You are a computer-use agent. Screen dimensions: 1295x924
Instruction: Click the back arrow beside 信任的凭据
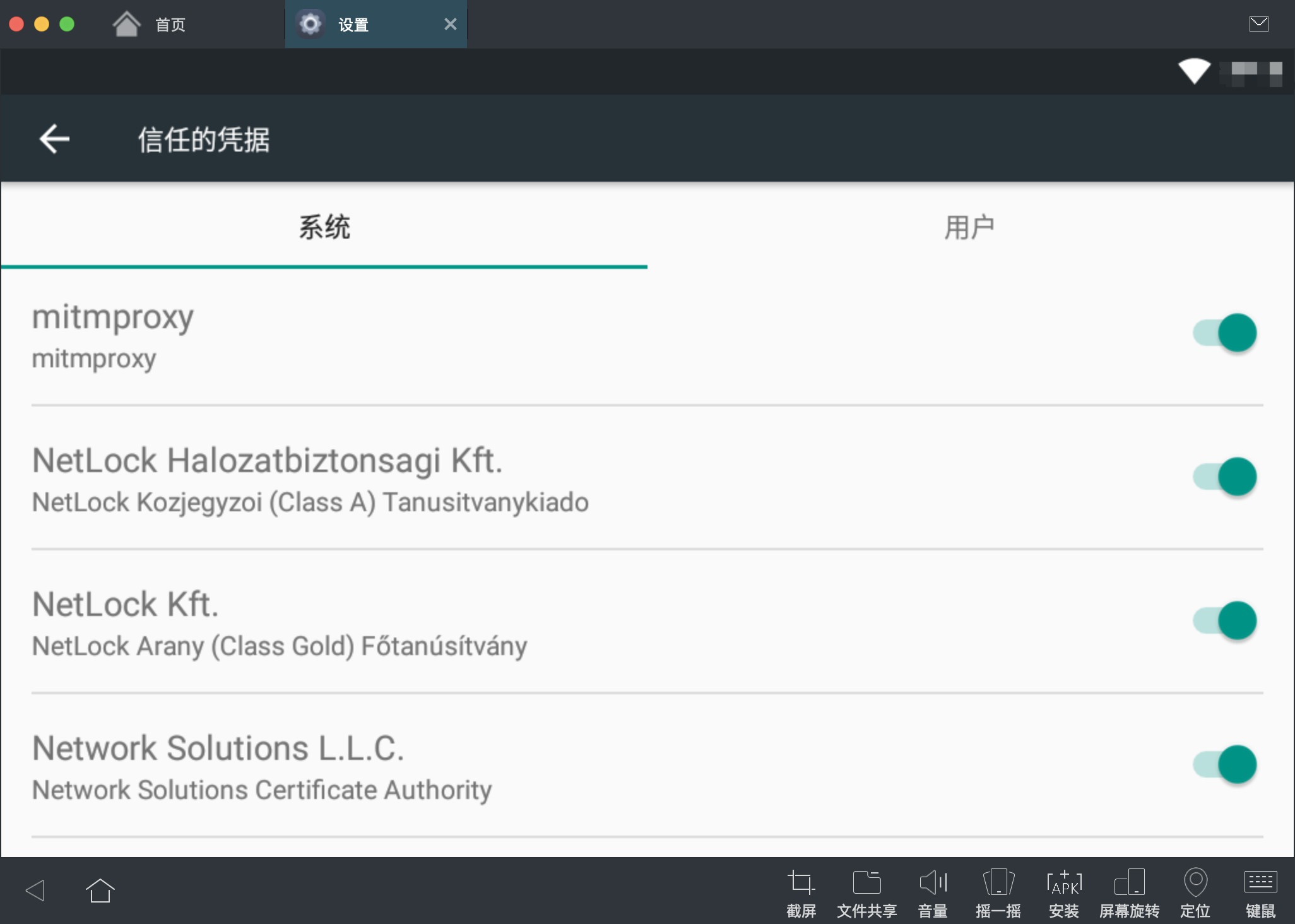click(x=54, y=139)
